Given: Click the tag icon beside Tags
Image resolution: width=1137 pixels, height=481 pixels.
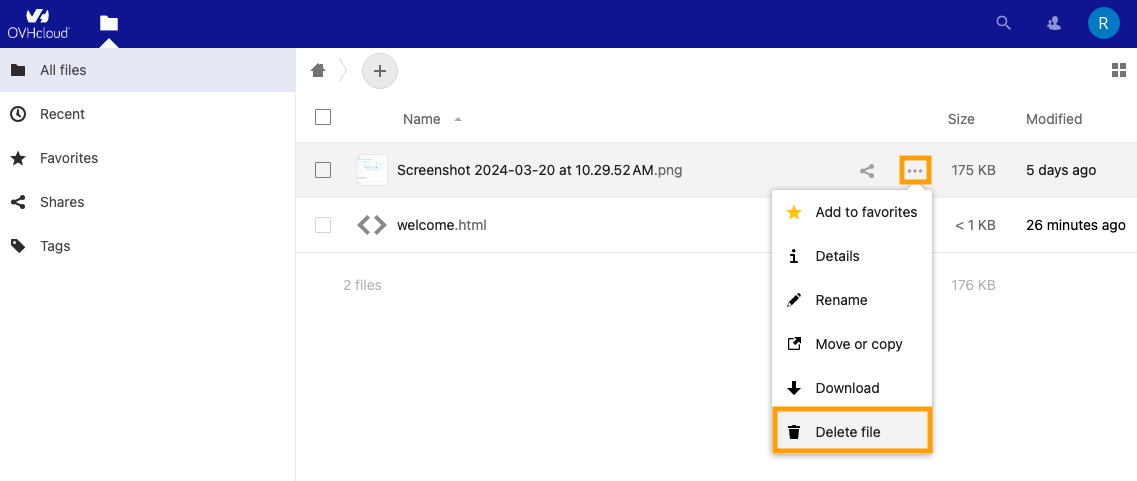Looking at the screenshot, I should click(x=18, y=246).
